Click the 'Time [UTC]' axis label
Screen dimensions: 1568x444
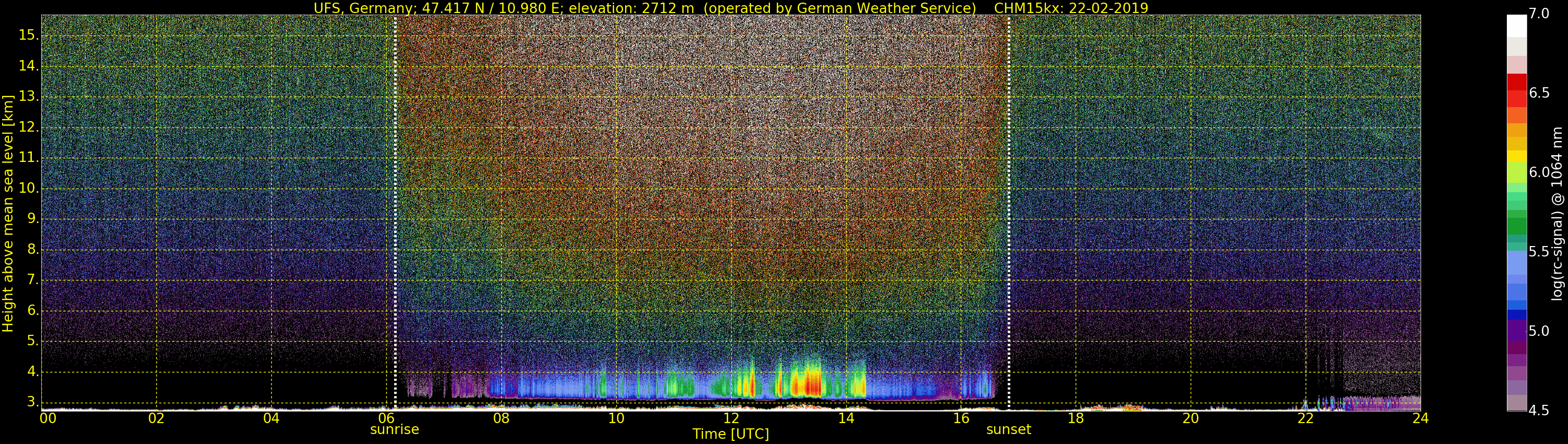click(x=731, y=434)
